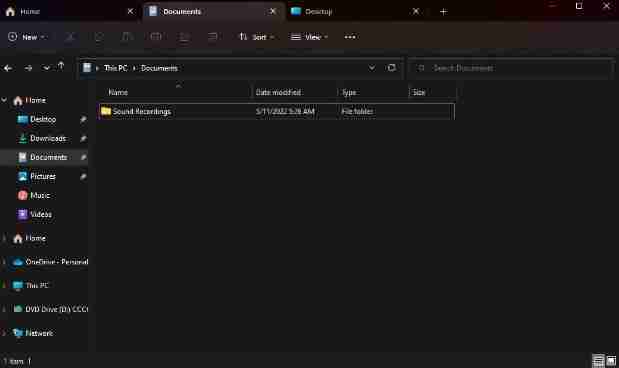The height and width of the screenshot is (368, 619).
Task: Close the Documents tab
Action: tap(273, 12)
